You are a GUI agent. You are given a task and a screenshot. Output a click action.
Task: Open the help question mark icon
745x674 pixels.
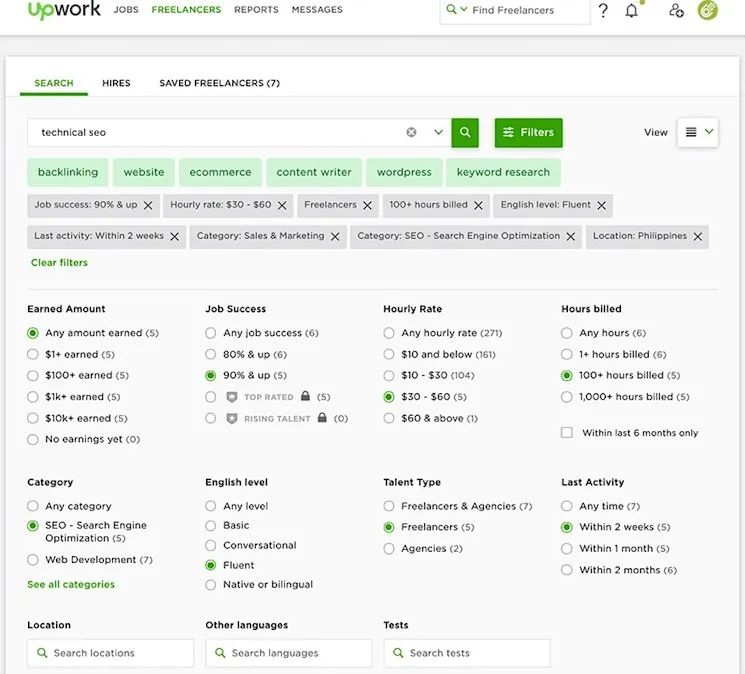tap(603, 10)
